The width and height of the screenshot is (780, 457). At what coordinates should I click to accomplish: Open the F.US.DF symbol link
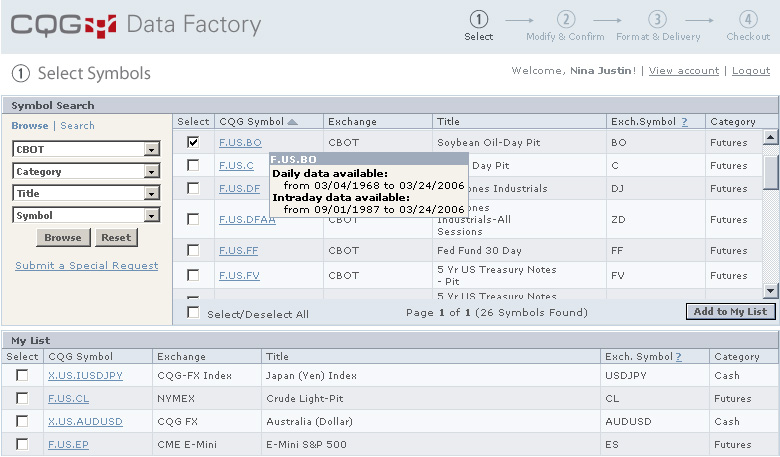[x=239, y=188]
